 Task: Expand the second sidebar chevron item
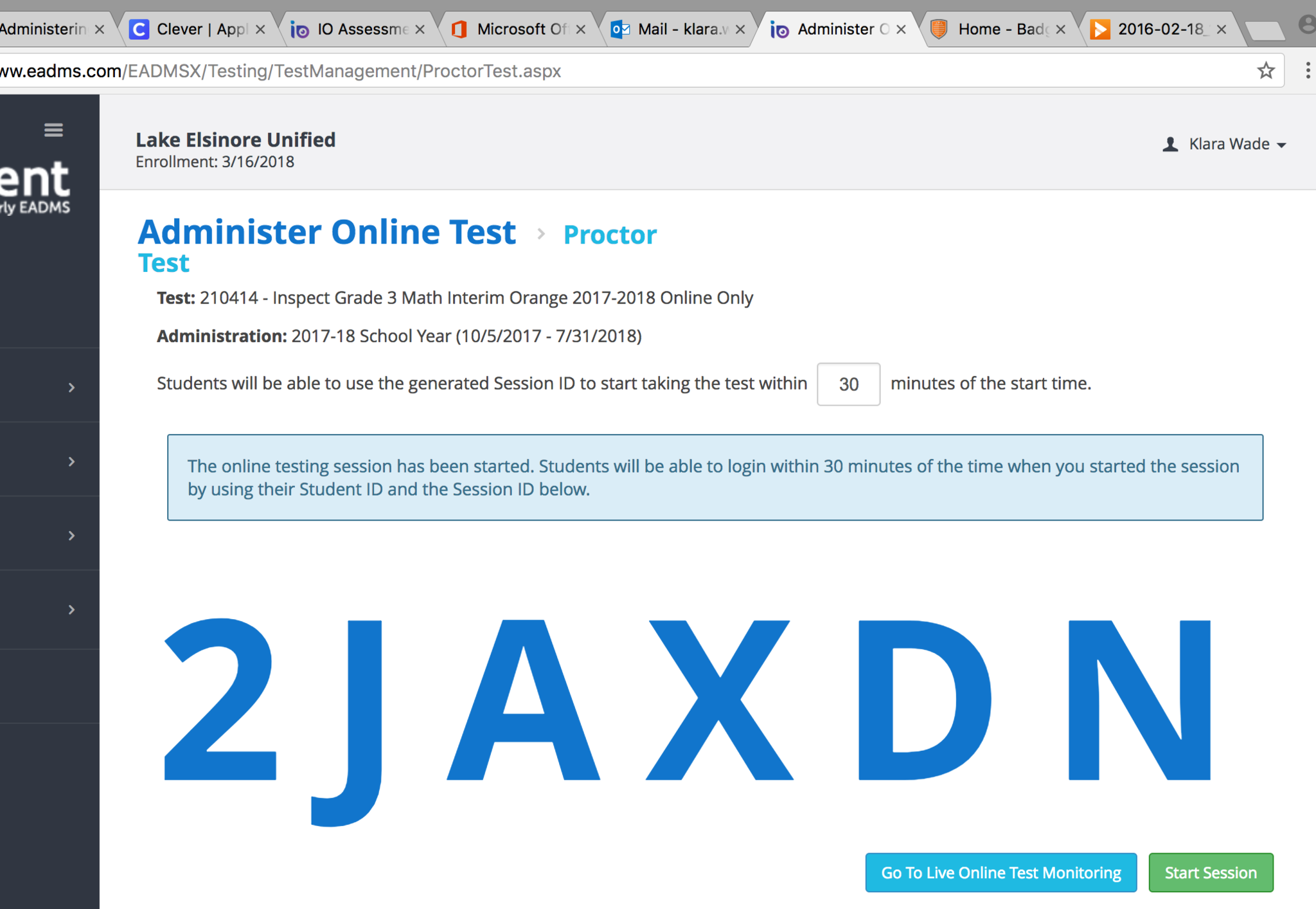click(71, 462)
